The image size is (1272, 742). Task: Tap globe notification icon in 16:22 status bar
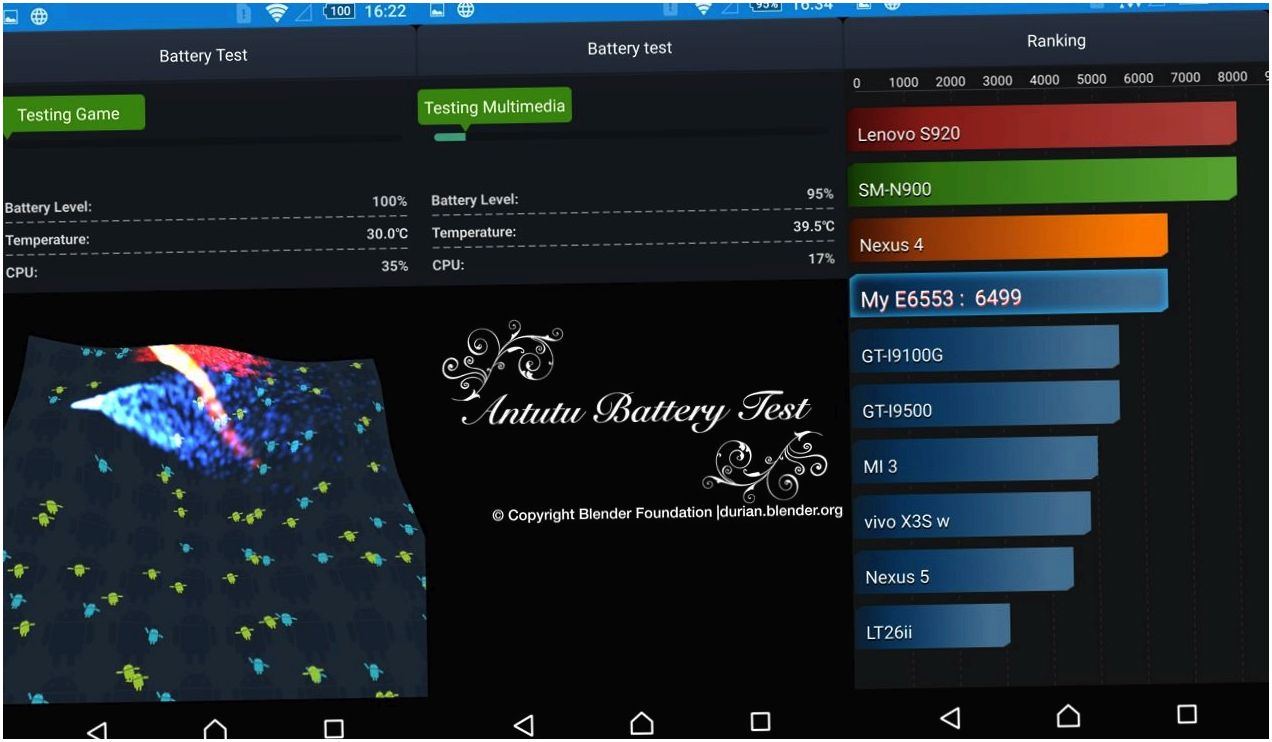[40, 16]
